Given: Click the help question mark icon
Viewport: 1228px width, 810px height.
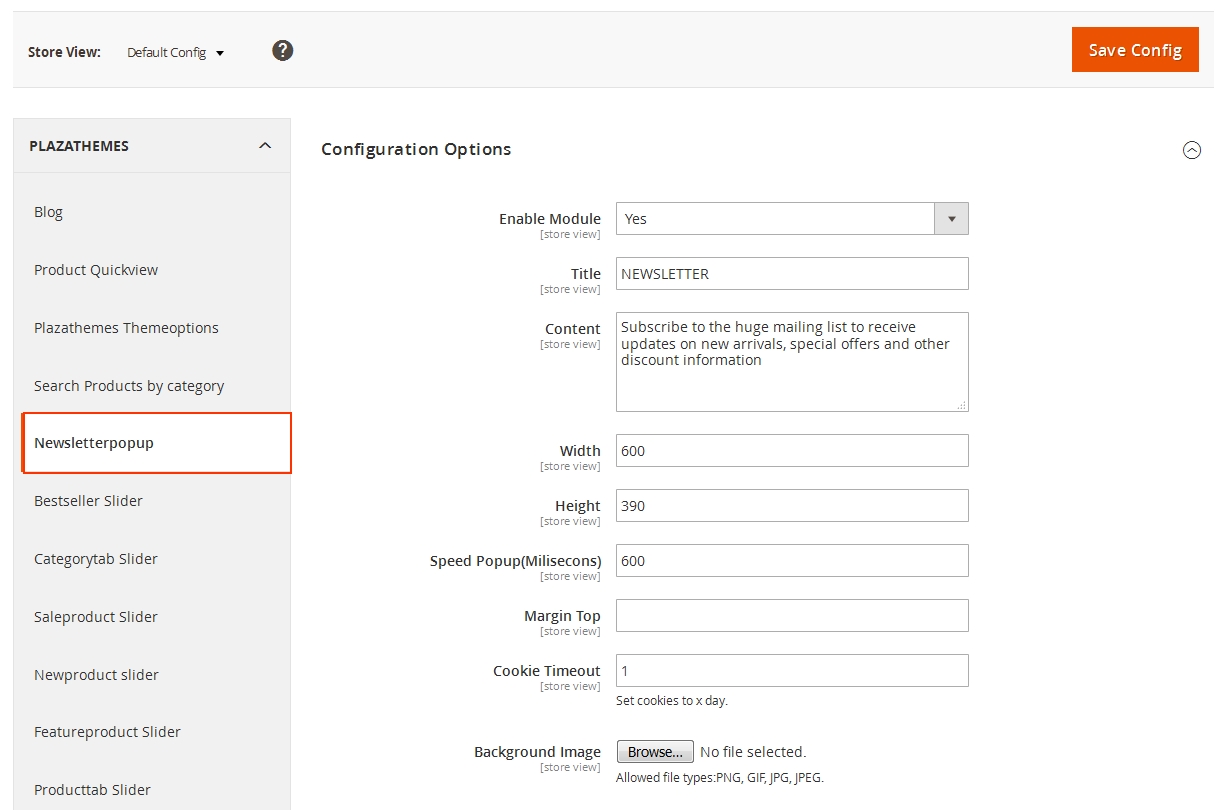Looking at the screenshot, I should (283, 50).
